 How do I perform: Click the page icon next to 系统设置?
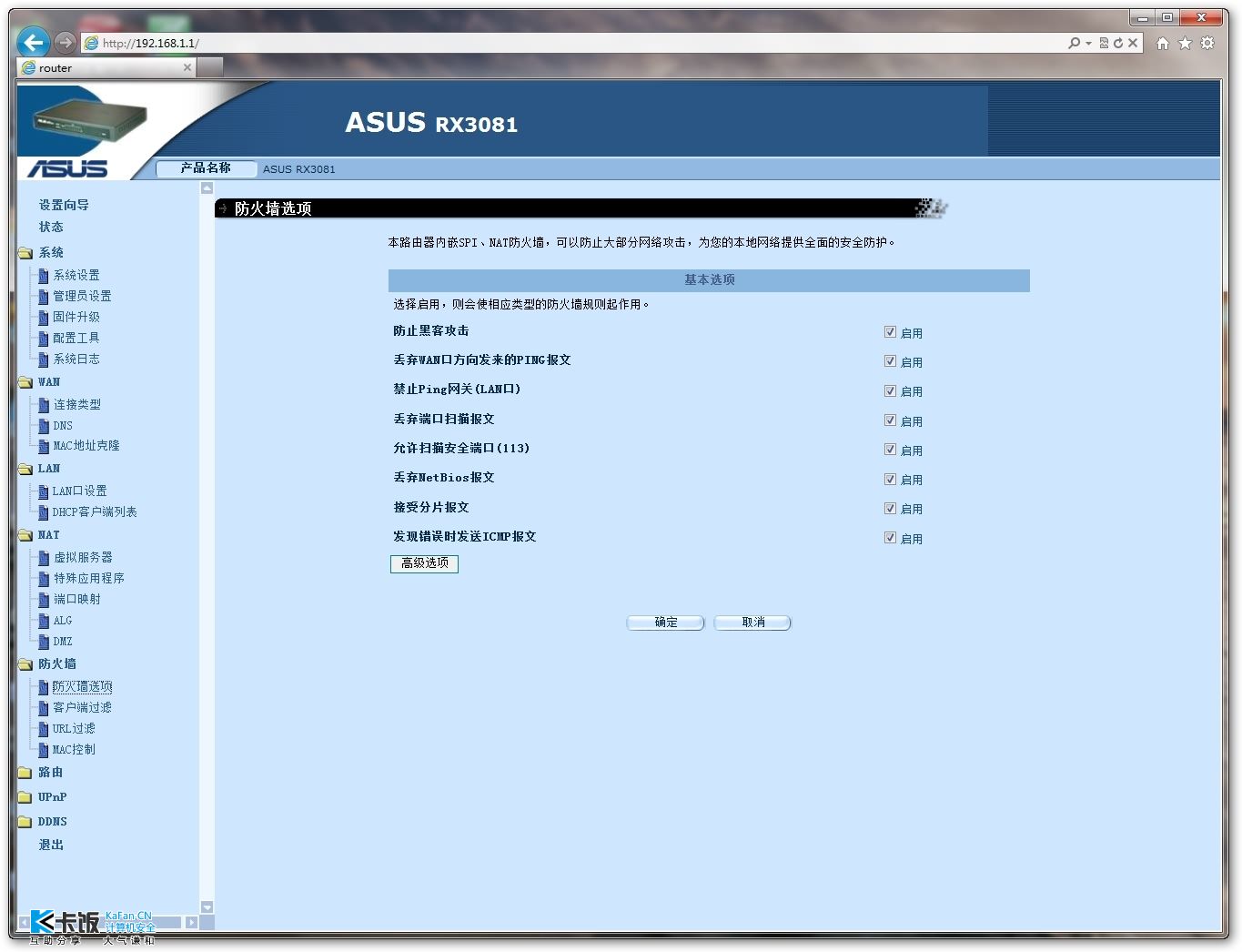[43, 275]
